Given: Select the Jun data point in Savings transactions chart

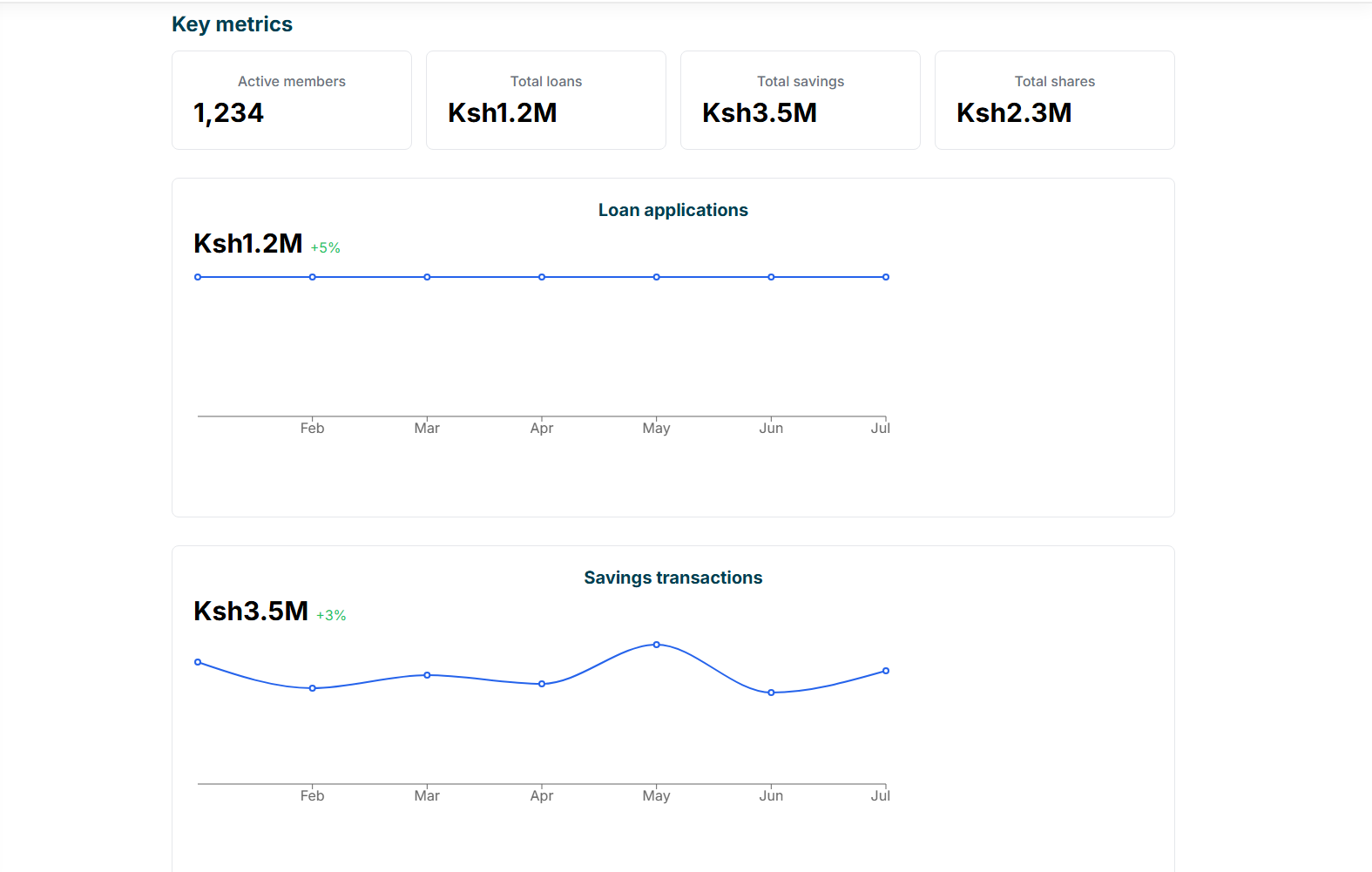Looking at the screenshot, I should click(x=771, y=693).
